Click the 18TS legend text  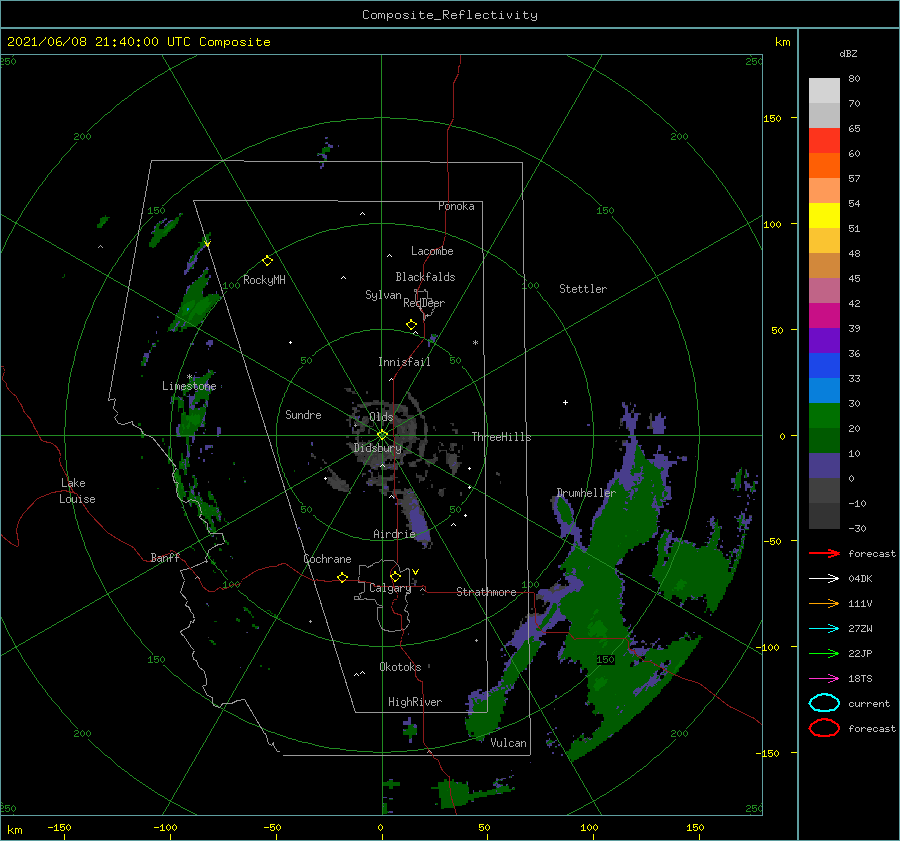[x=860, y=679]
